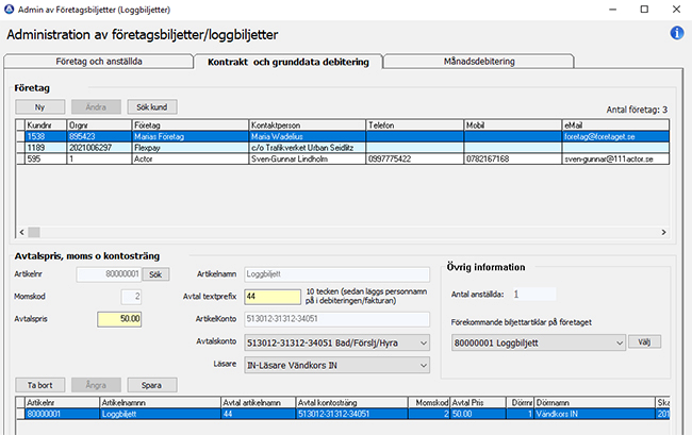Click the Sök kund button
This screenshot has height=435, width=692.
pos(152,107)
